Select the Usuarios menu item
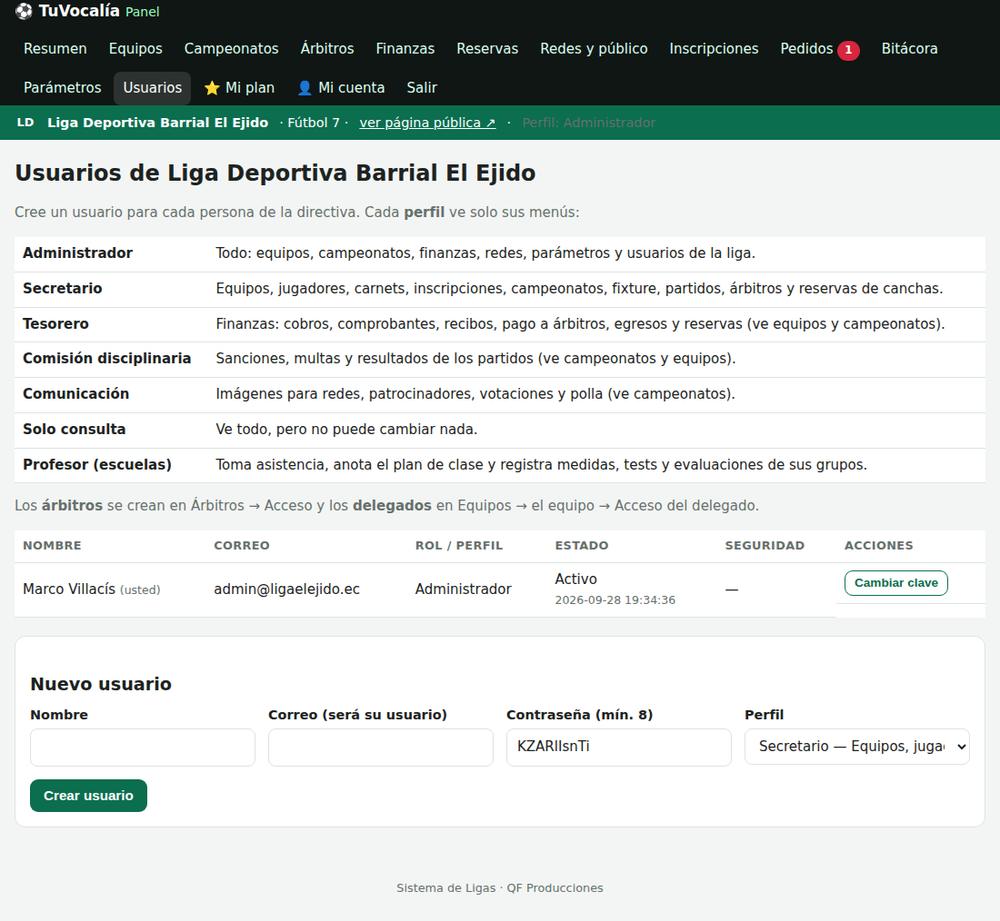The height and width of the screenshot is (921, 1000). [x=152, y=88]
